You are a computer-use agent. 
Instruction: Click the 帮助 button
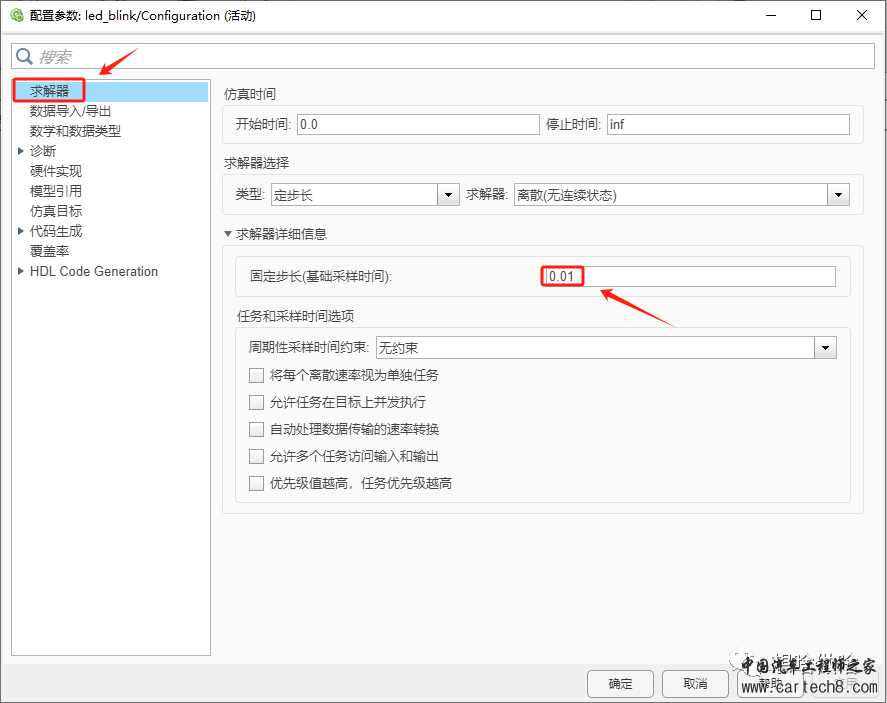pyautogui.click(x=770, y=684)
